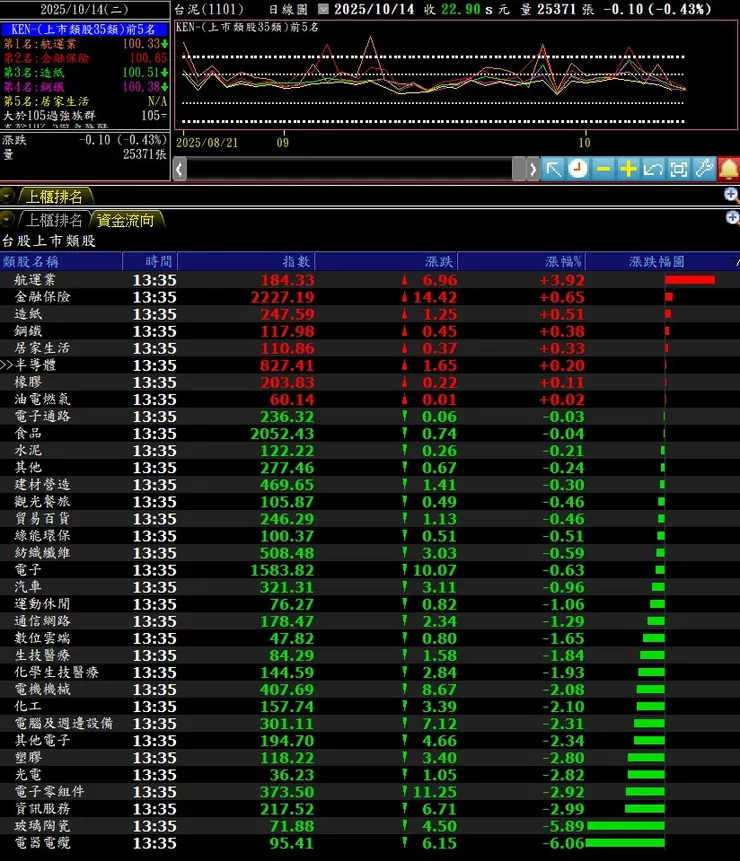Select the 塑膠 sector row
Image resolution: width=740 pixels, height=861 pixels.
pos(370,758)
